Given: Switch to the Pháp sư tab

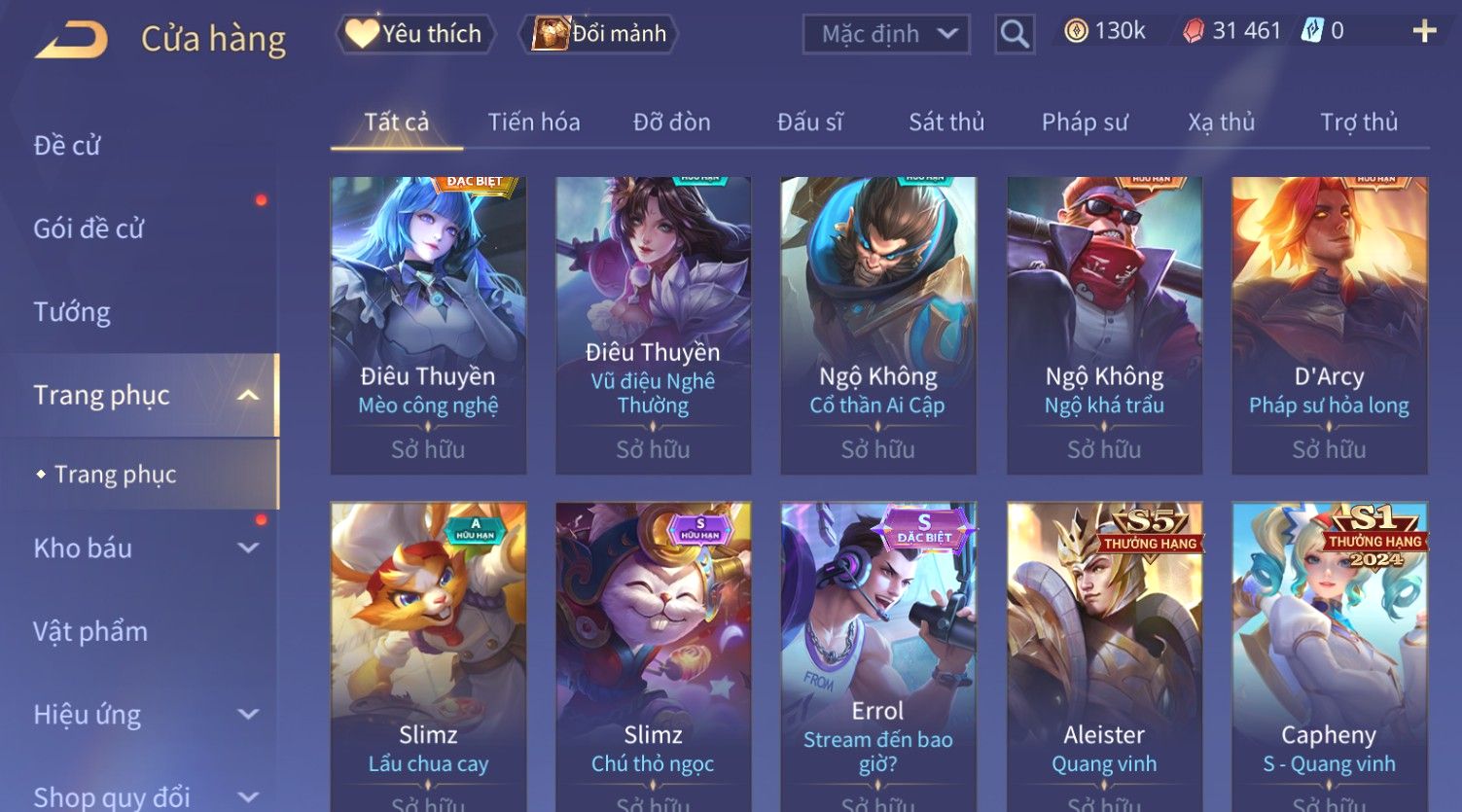Looking at the screenshot, I should click(x=1085, y=123).
